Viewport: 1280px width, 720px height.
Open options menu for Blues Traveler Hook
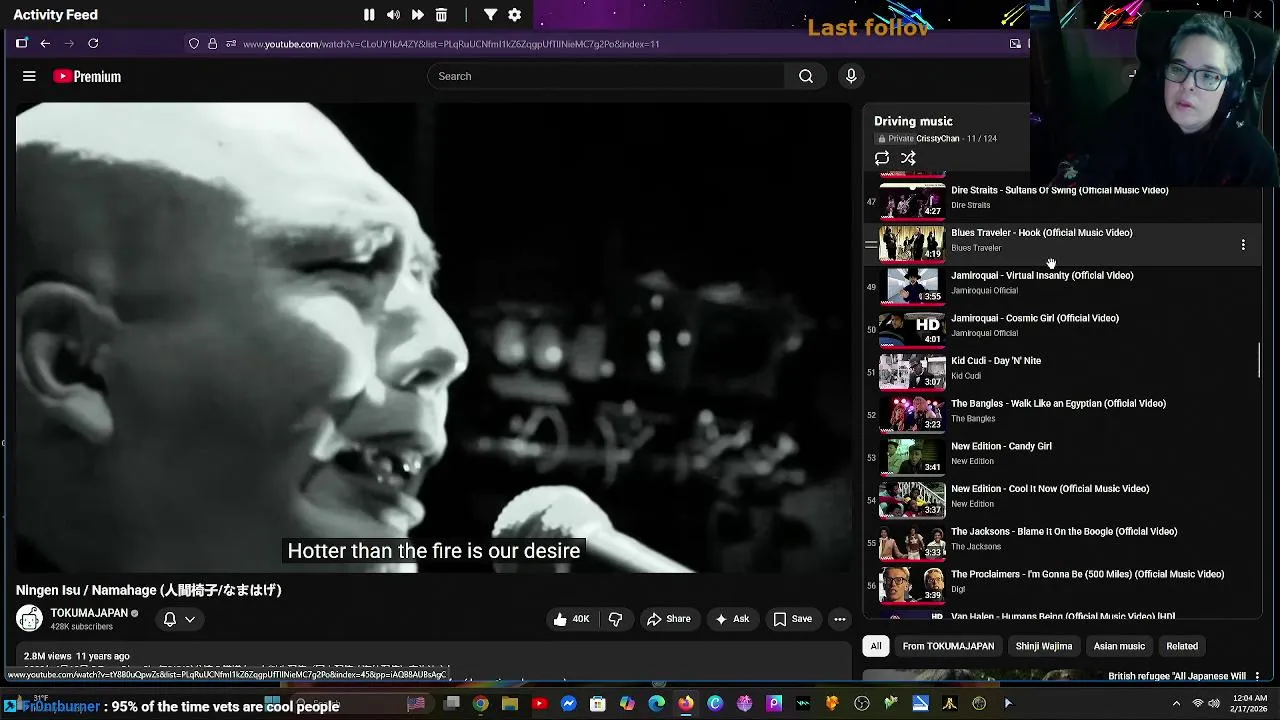[x=1243, y=245]
